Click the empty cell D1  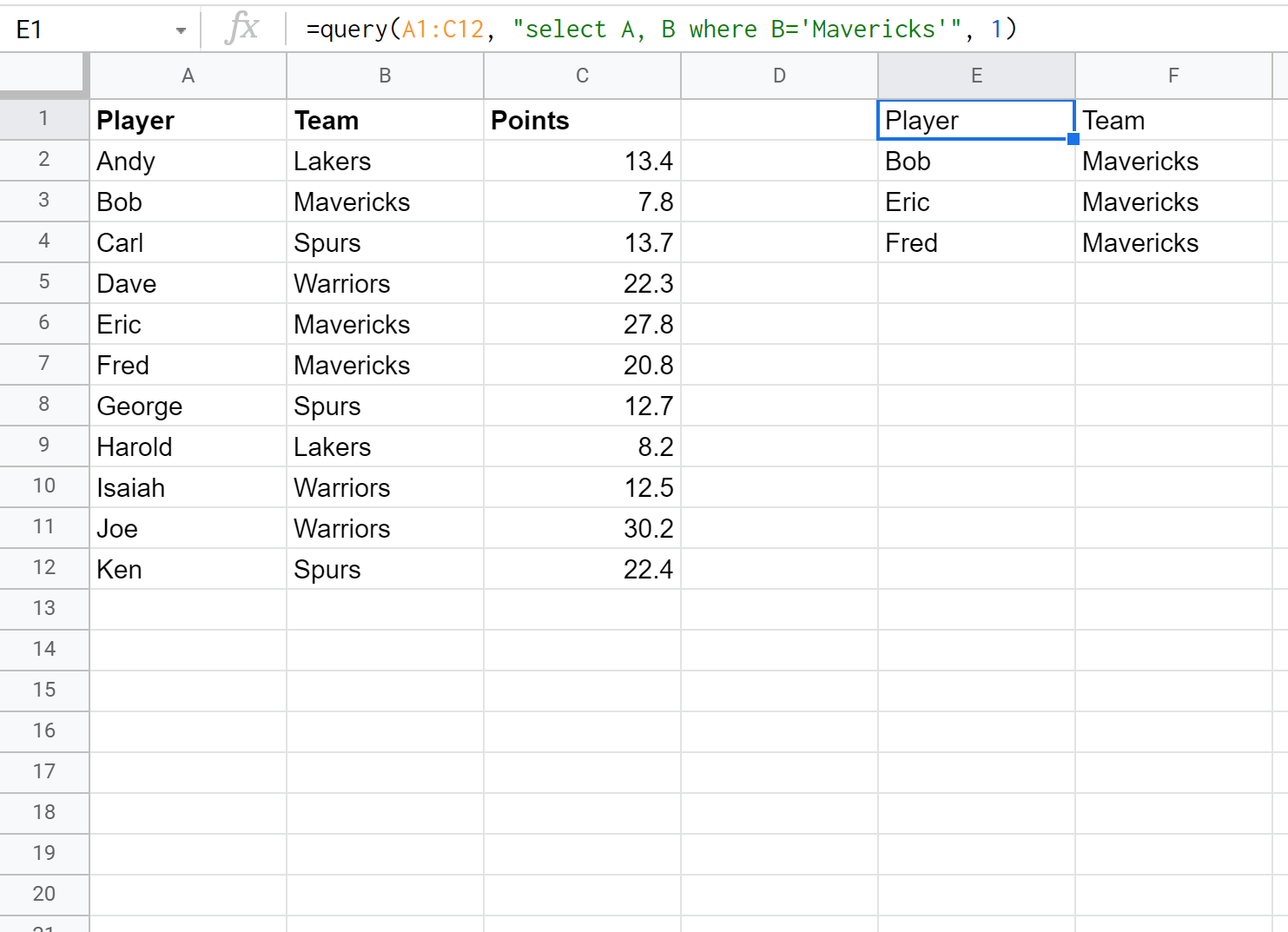tap(779, 121)
